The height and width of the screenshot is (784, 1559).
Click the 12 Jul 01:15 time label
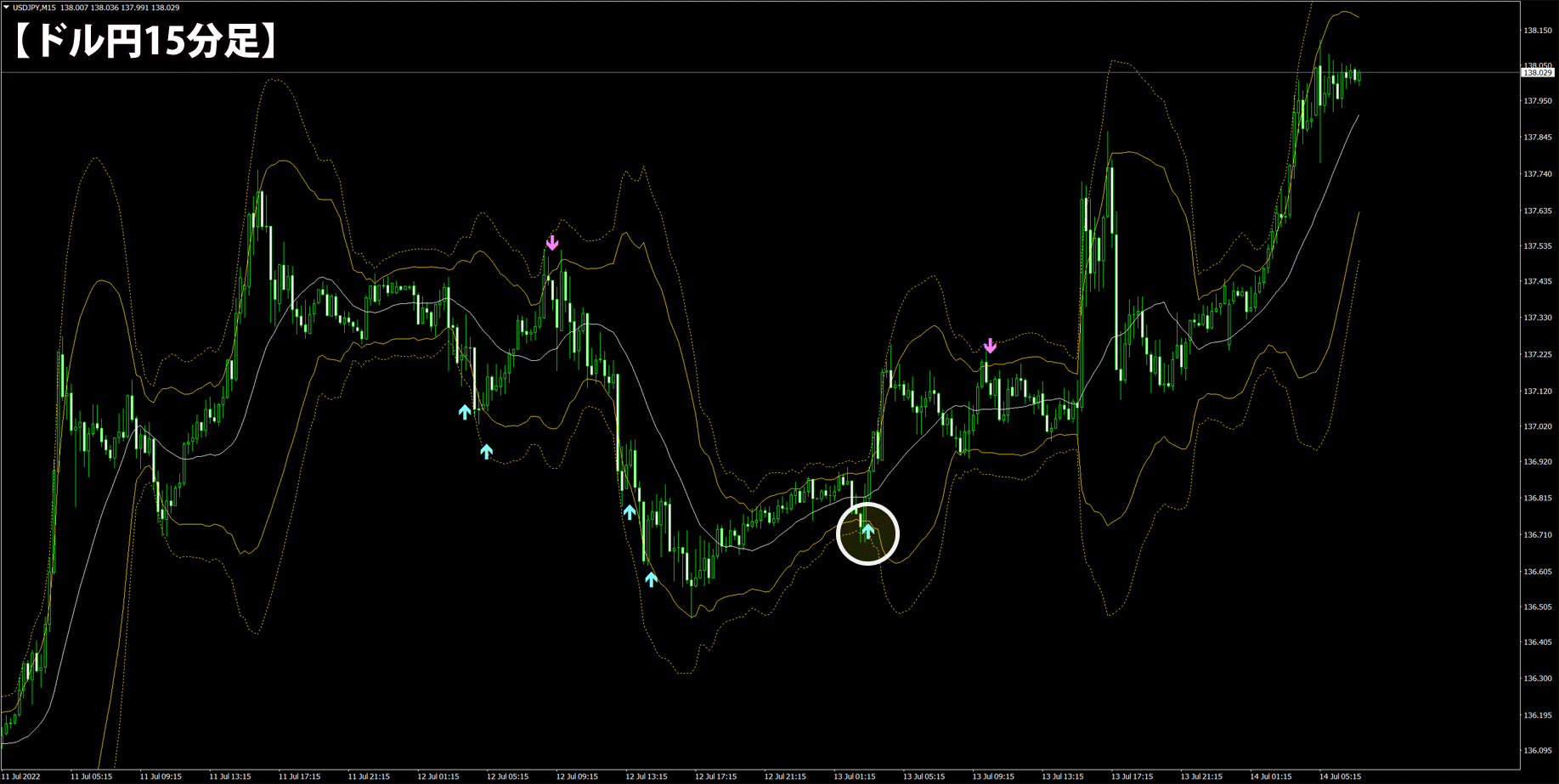click(438, 776)
